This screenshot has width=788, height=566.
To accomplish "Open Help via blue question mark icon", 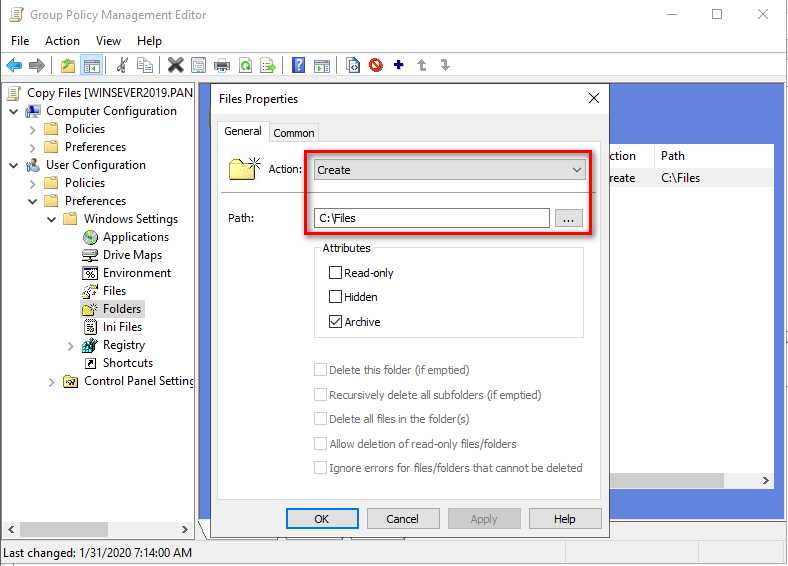I will pyautogui.click(x=299, y=65).
